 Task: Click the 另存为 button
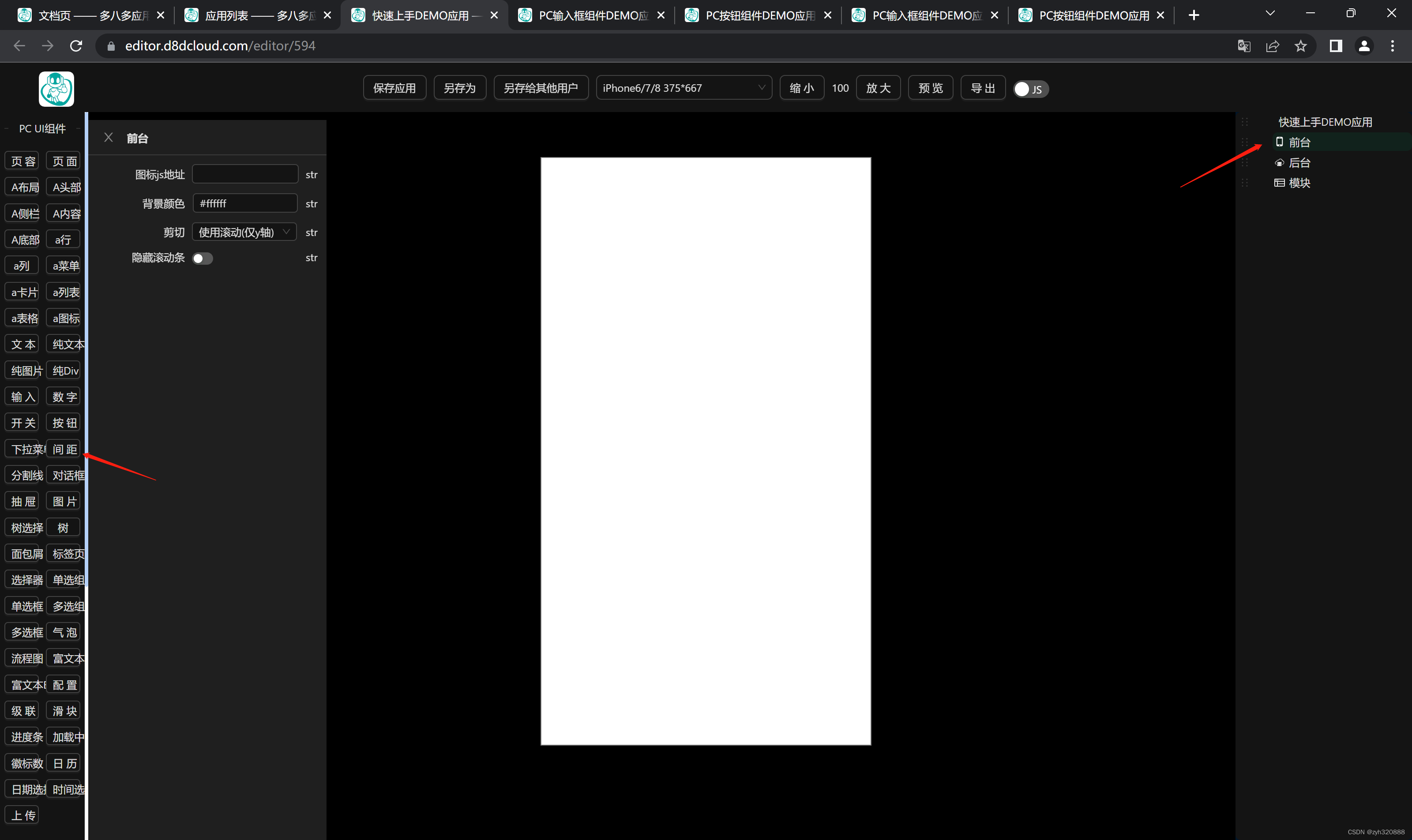(x=460, y=88)
